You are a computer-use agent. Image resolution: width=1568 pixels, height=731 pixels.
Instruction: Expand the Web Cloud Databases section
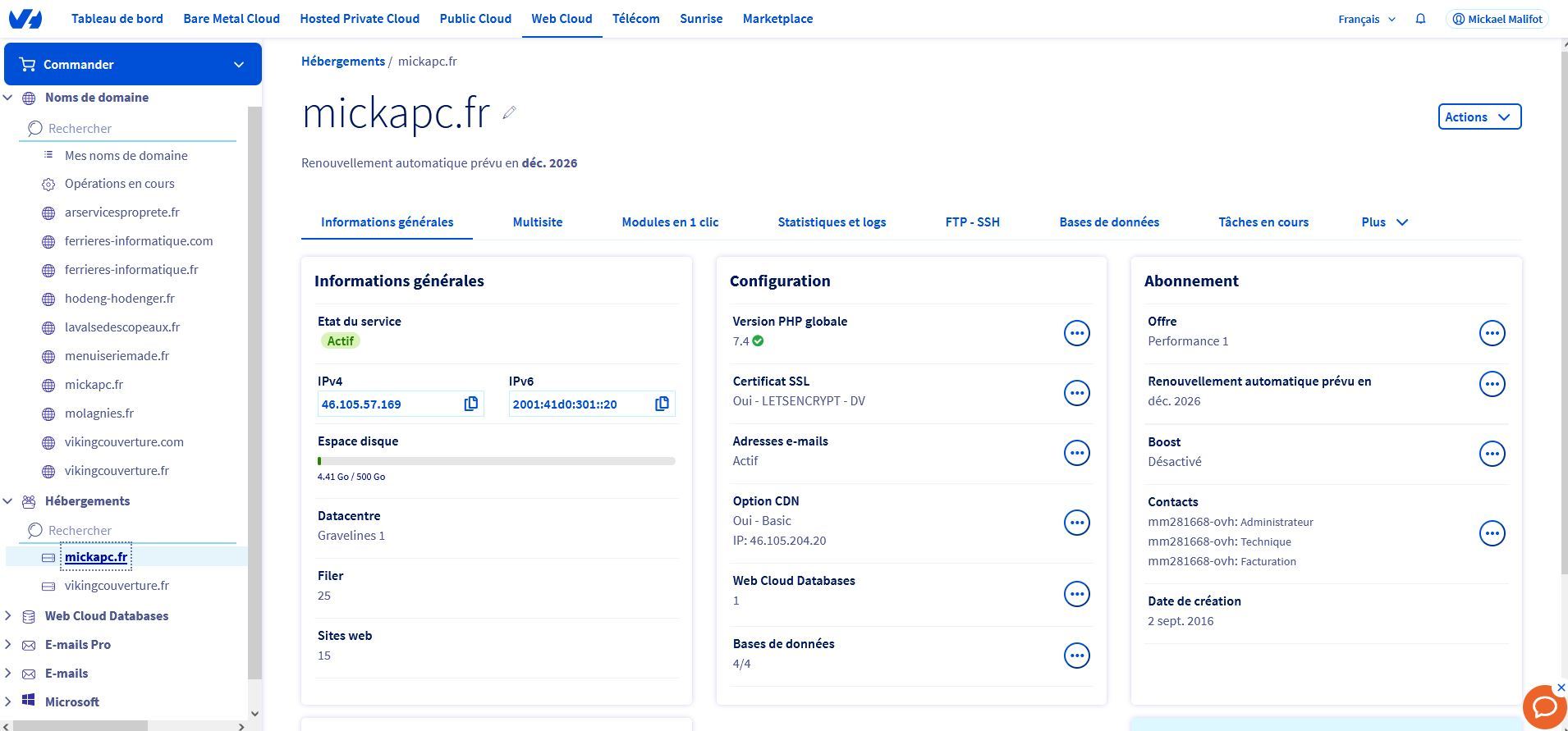(8, 616)
